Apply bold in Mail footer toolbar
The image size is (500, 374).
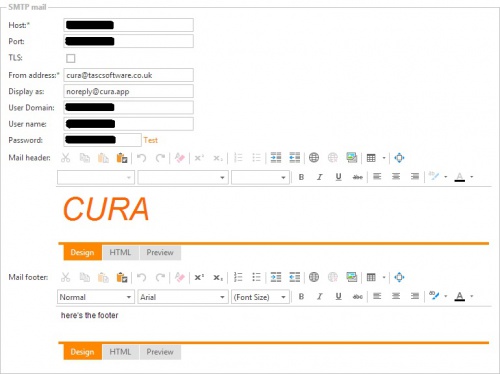point(301,296)
